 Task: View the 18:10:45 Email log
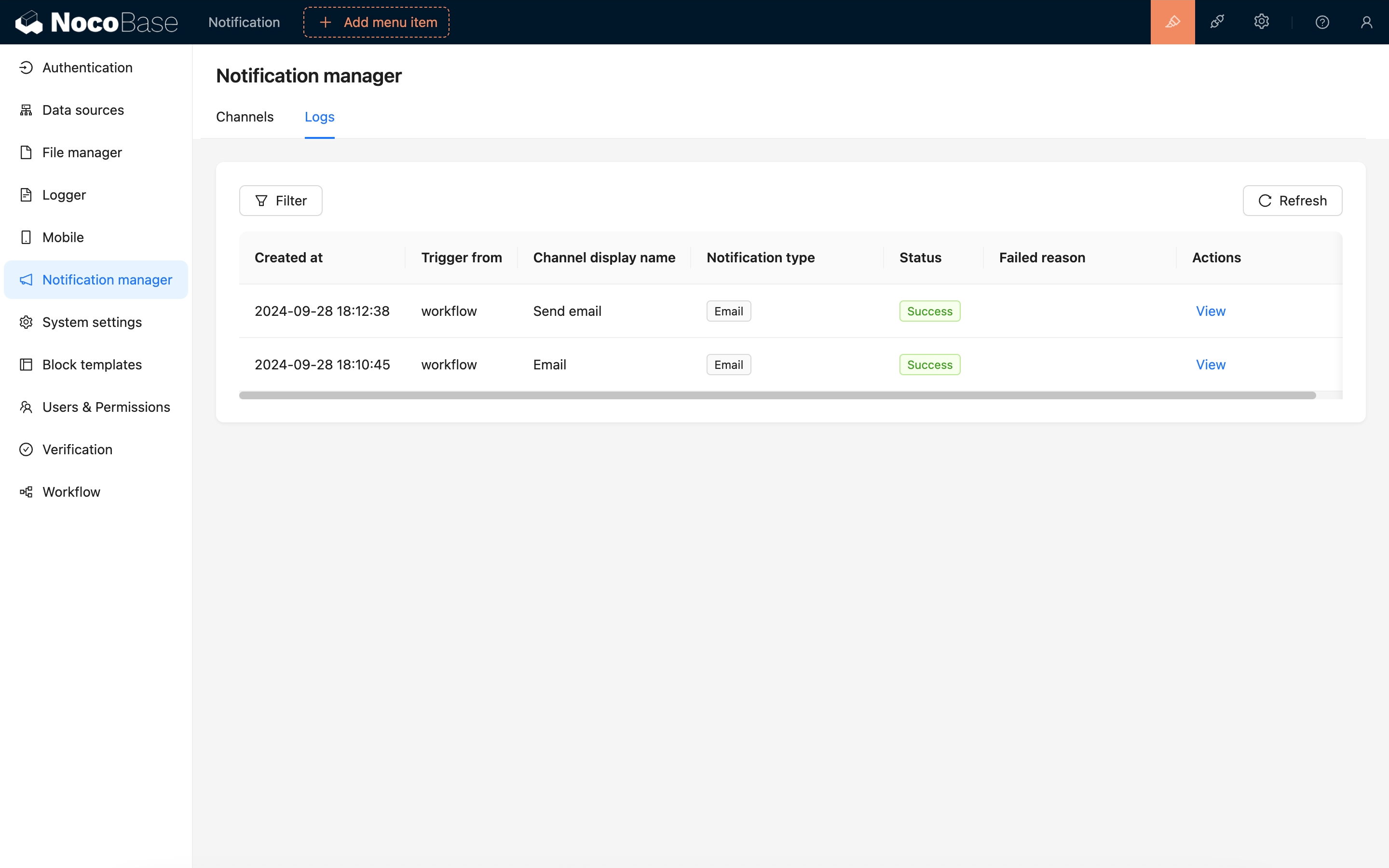1210,365
